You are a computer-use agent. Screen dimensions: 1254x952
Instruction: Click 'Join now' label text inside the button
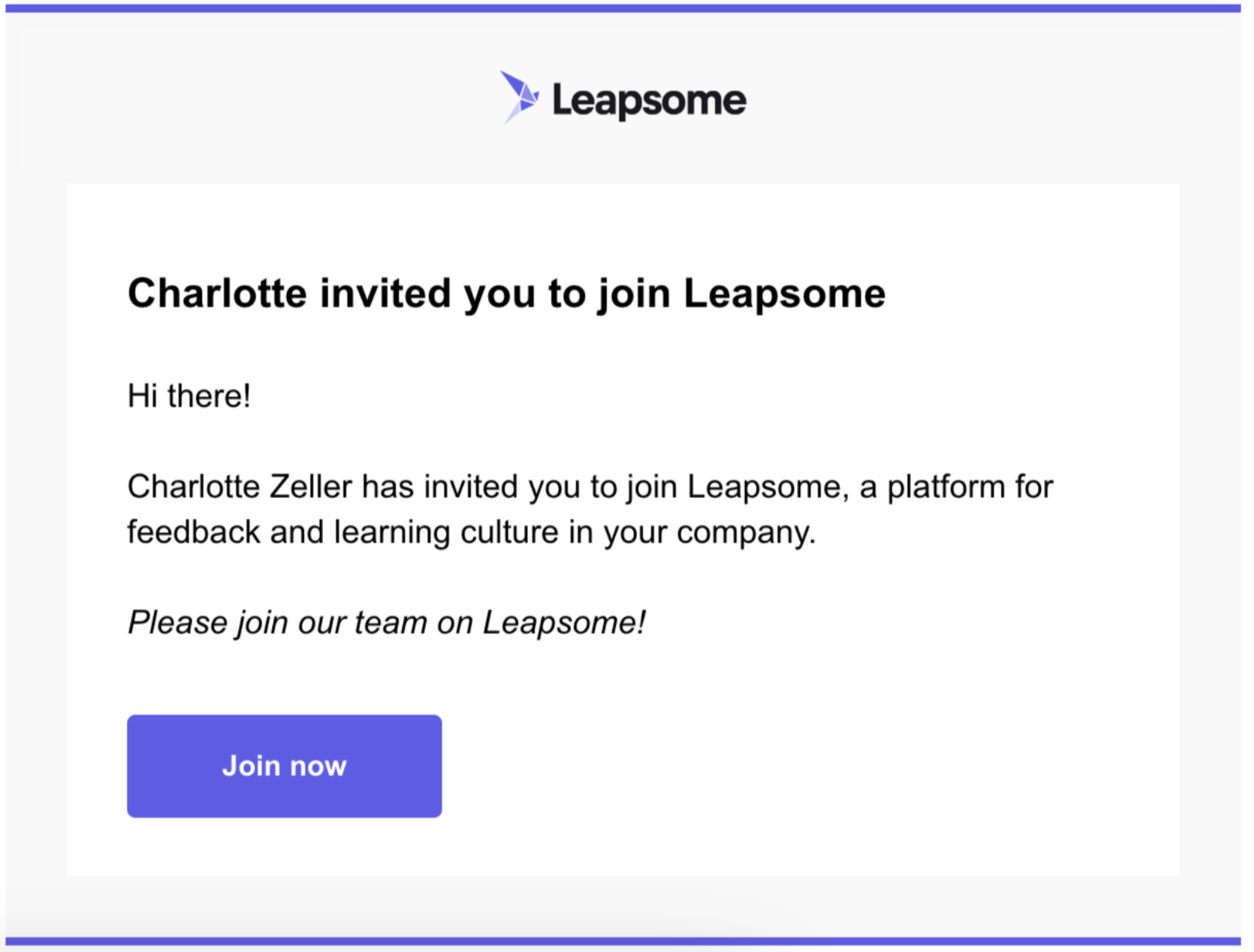[x=284, y=766]
